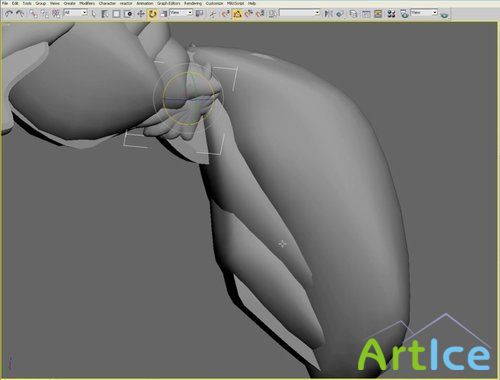Viewport: 500px width, 380px height.
Task: Open the render type 'View' dropdown
Action: [x=424, y=13]
